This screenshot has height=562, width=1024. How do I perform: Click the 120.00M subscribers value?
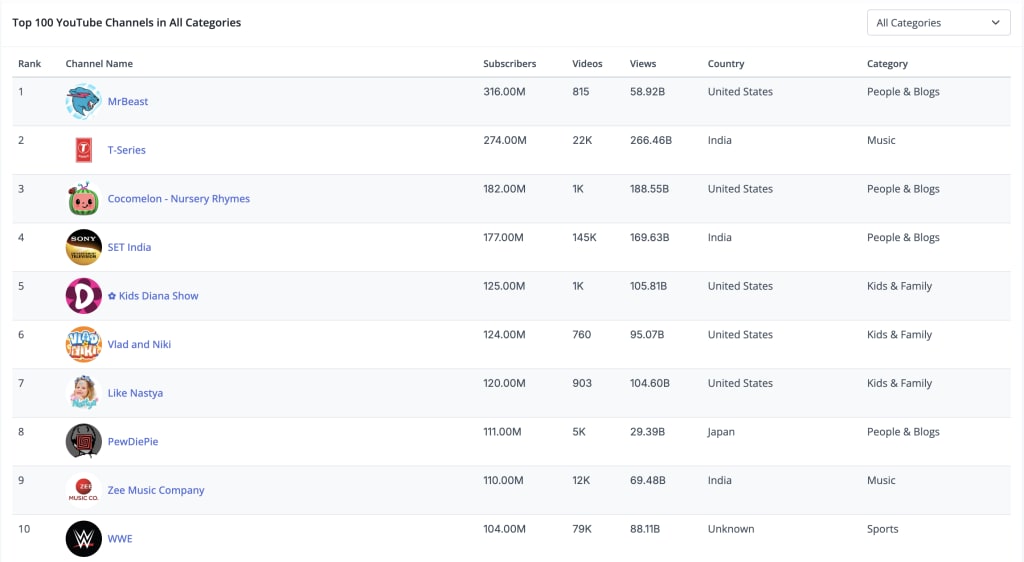click(504, 383)
